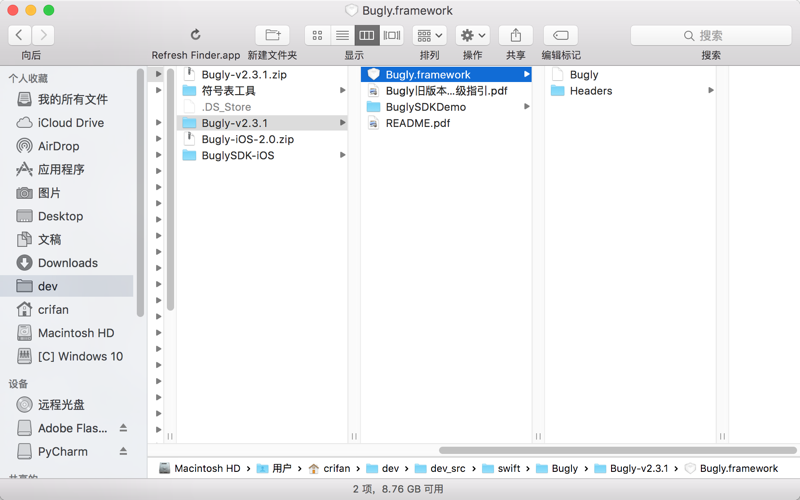Click Macintosh HD in path bar
This screenshot has width=800, height=500.
(199, 468)
